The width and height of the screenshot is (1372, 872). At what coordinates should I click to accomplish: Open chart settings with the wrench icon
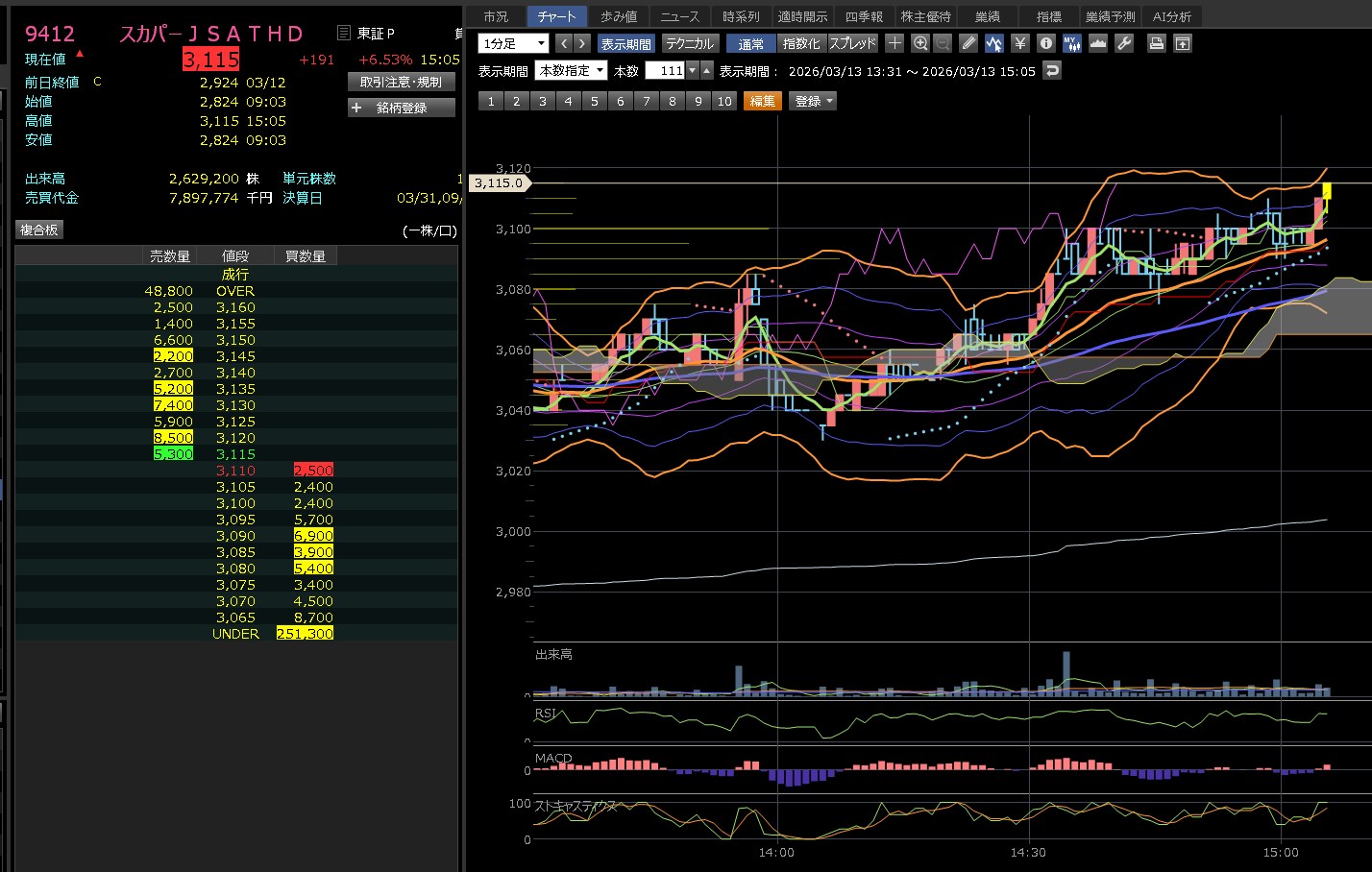[x=1124, y=43]
